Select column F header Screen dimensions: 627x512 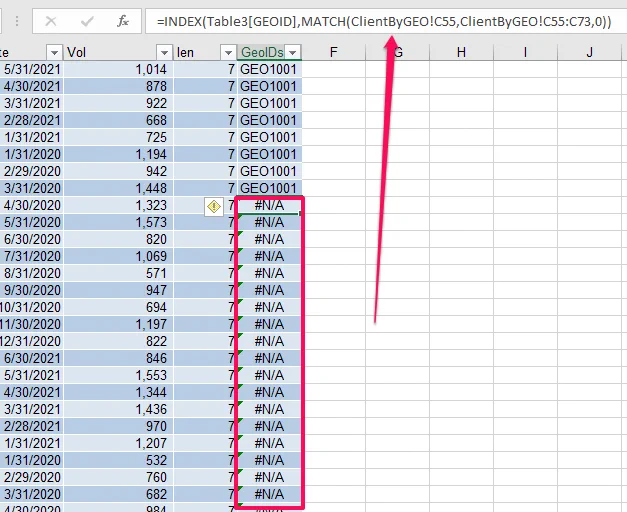[x=333, y=52]
